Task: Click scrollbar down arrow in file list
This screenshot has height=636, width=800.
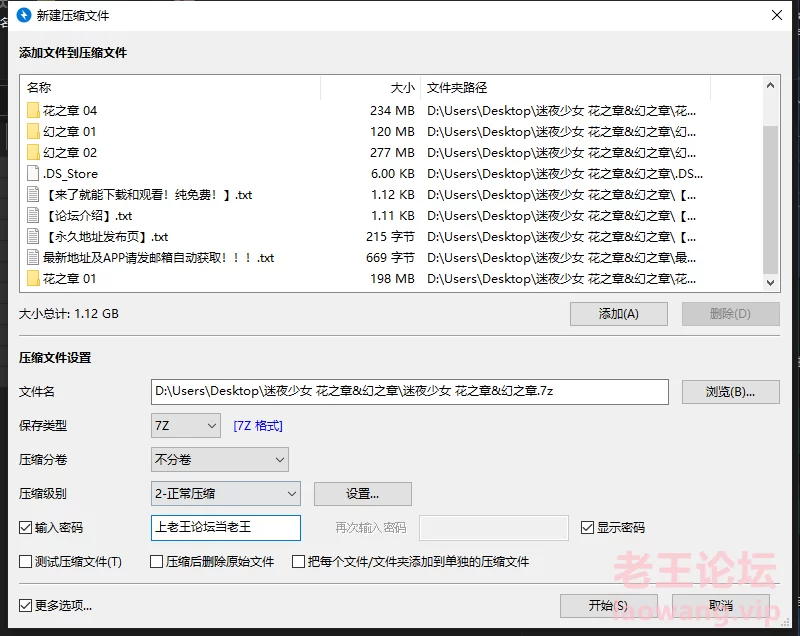Action: (x=770, y=282)
